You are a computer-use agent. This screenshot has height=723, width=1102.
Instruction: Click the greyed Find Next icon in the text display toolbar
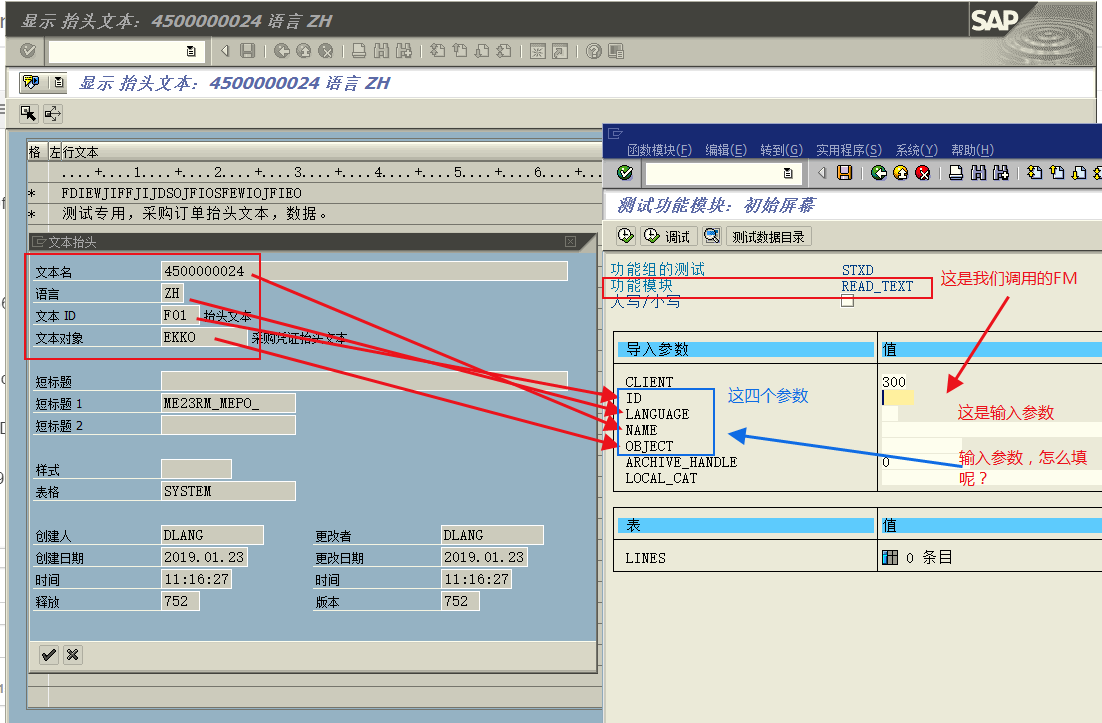point(403,51)
